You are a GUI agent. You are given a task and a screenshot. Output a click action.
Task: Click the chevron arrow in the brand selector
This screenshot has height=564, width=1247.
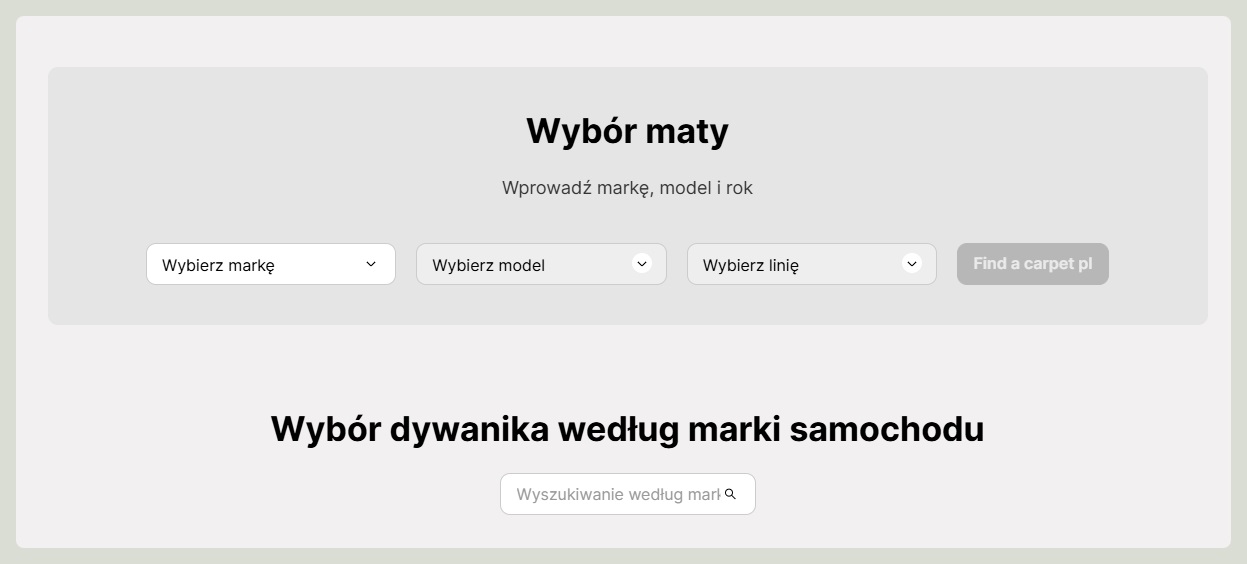[x=371, y=264]
